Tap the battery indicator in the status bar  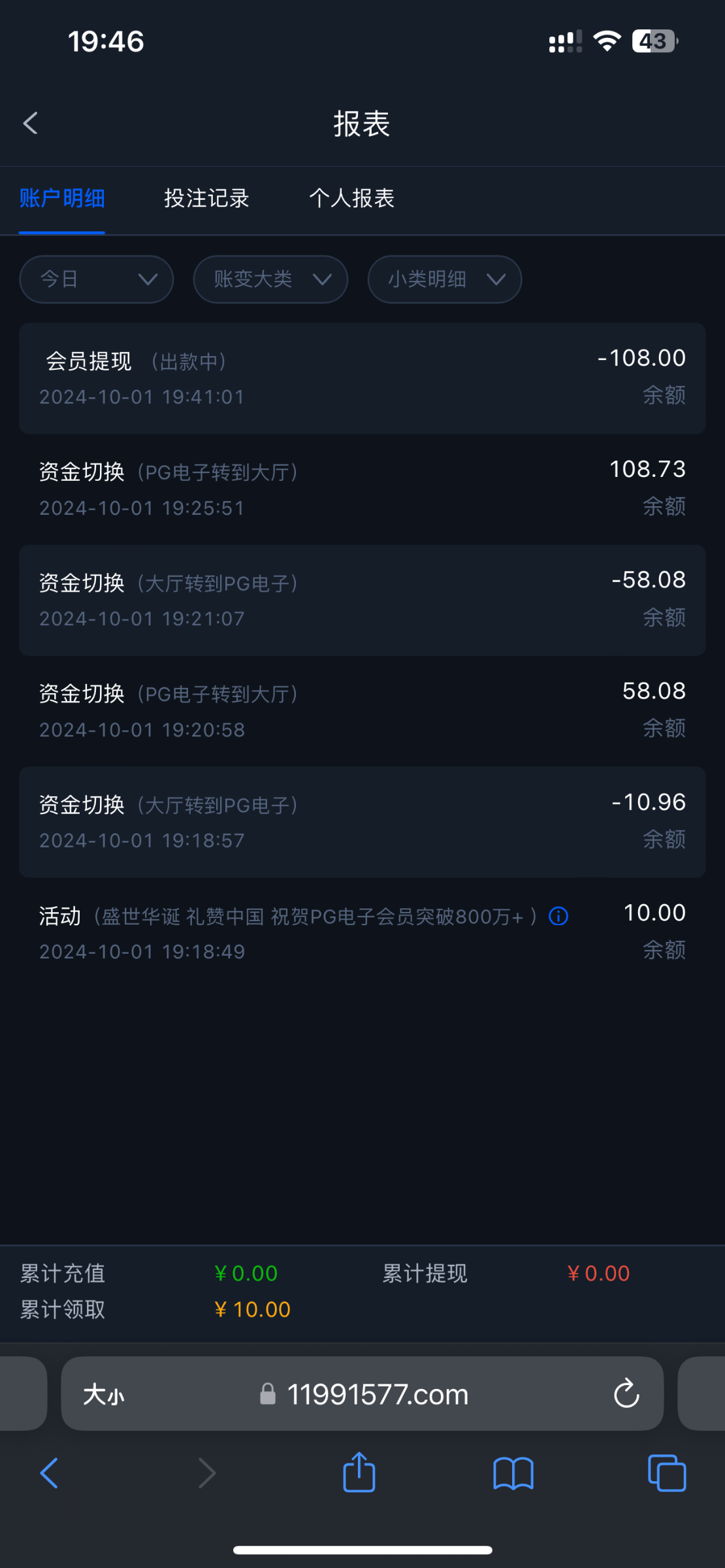[654, 41]
